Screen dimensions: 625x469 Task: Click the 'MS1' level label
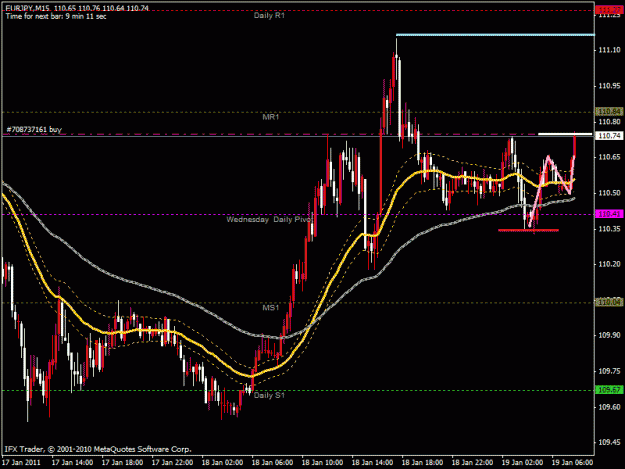point(271,308)
